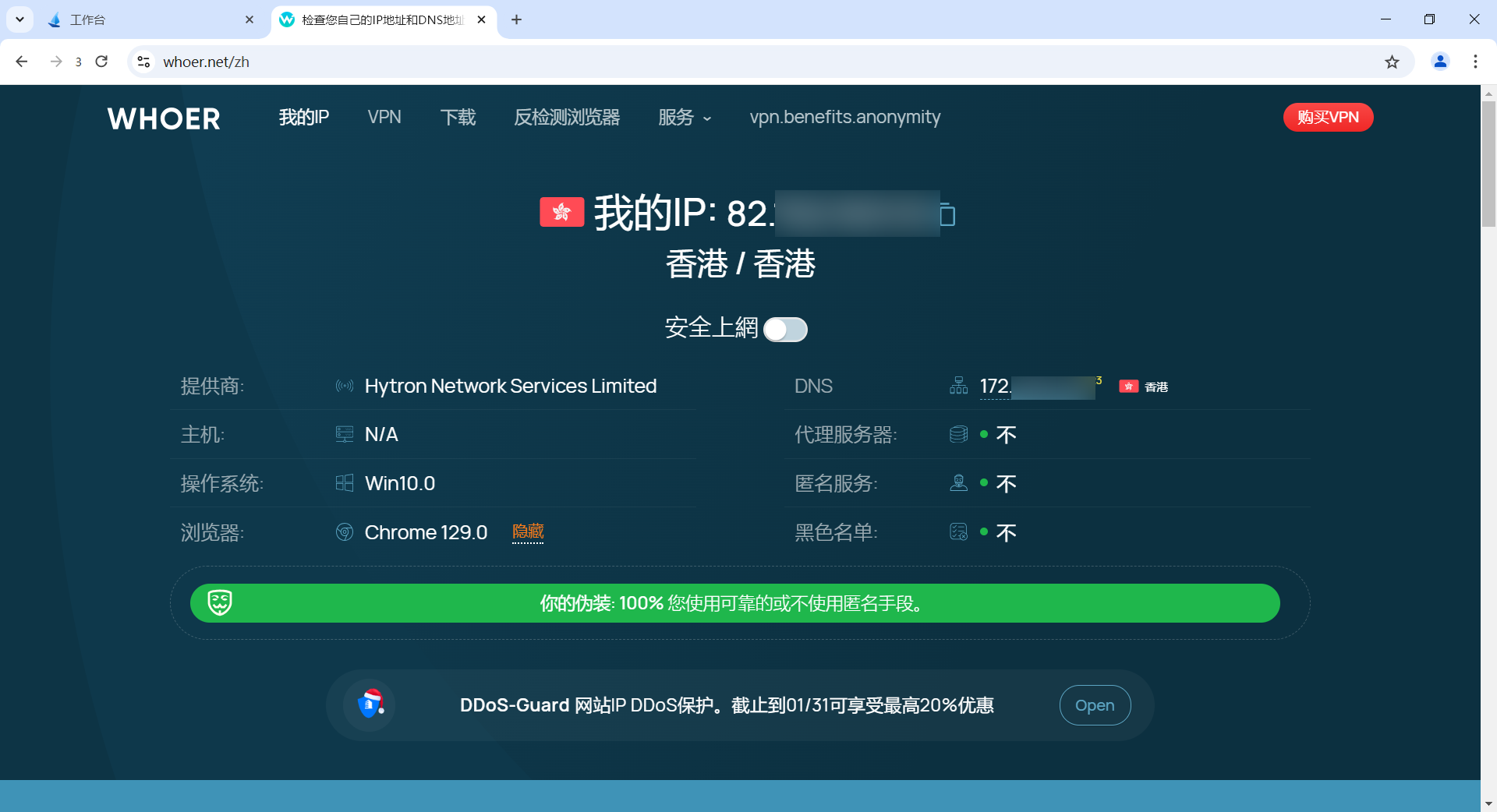Image resolution: width=1497 pixels, height=812 pixels.
Task: Go back to previous page
Action: 22,62
